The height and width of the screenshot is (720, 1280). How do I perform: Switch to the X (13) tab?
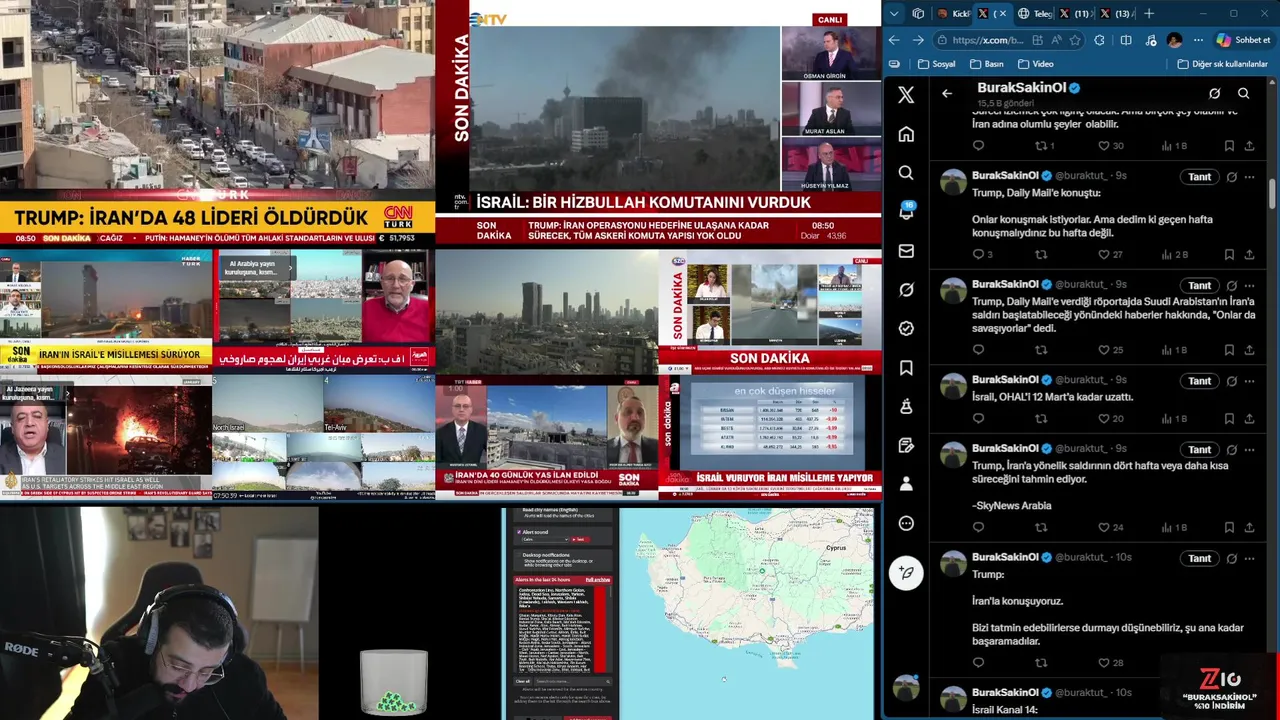click(x=1115, y=13)
